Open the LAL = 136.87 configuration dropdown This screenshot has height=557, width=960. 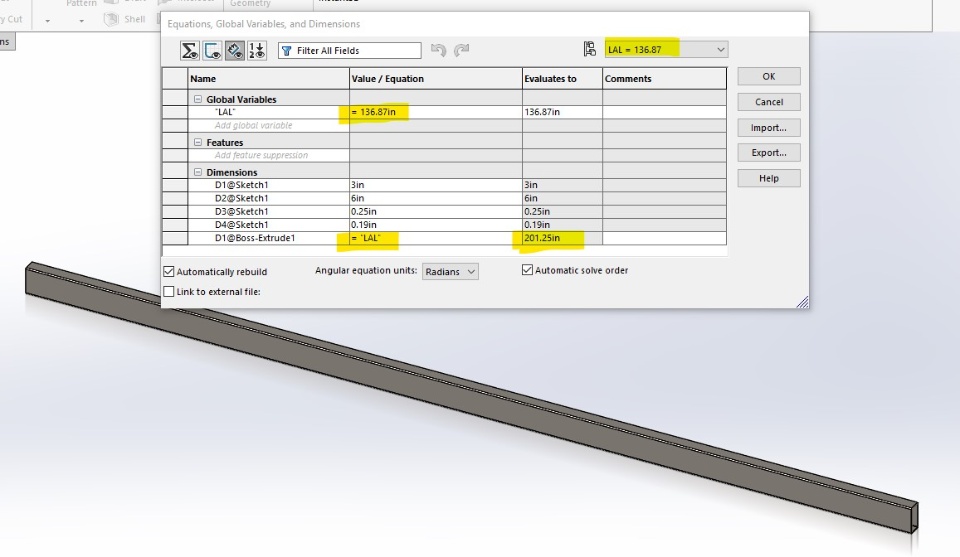point(666,49)
